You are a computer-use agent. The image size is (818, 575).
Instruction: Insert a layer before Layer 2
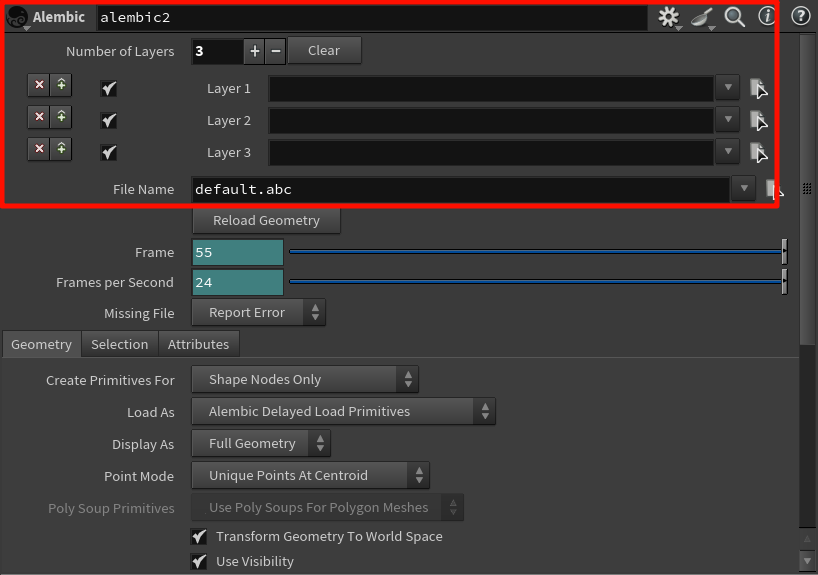tap(61, 116)
